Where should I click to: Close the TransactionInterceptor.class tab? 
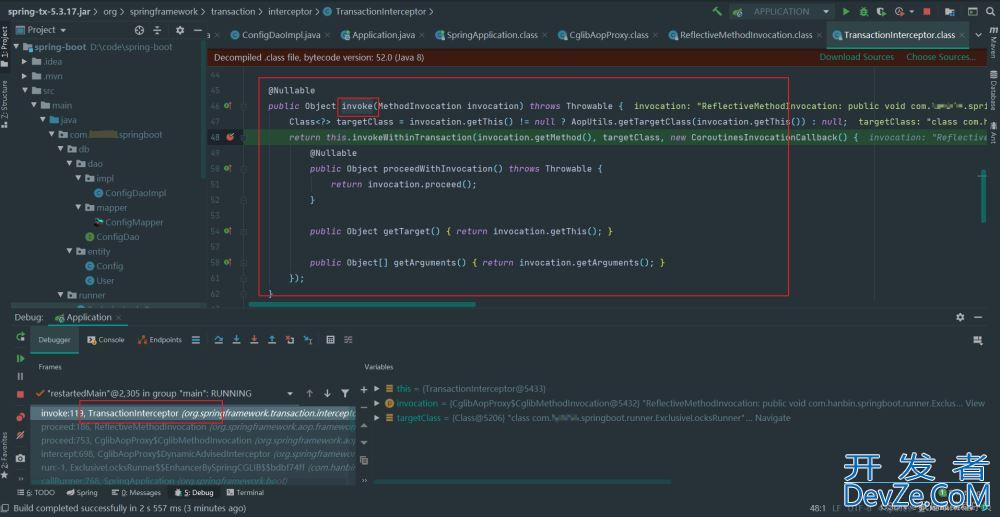[x=963, y=35]
